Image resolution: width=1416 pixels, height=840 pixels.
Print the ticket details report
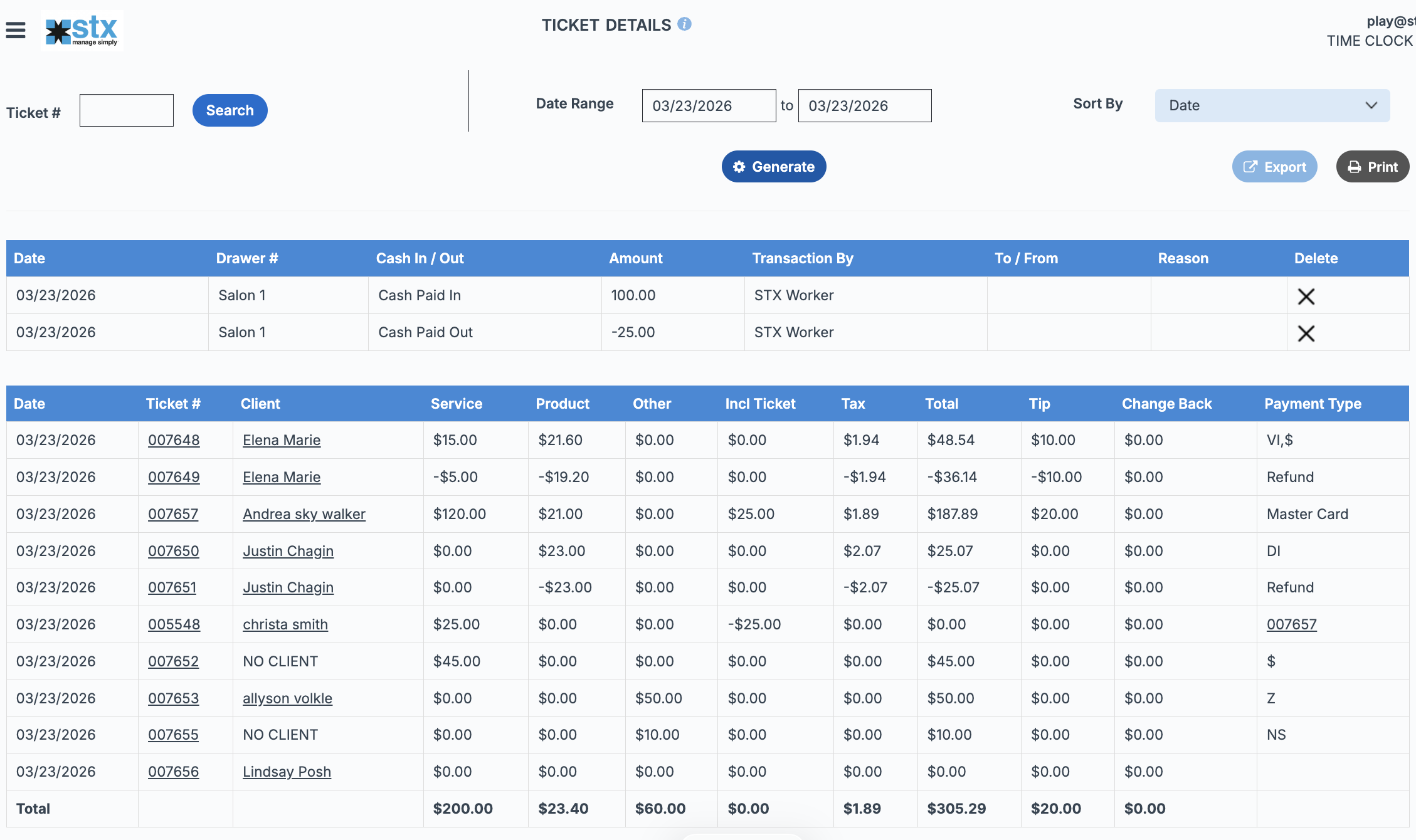[x=1372, y=167]
